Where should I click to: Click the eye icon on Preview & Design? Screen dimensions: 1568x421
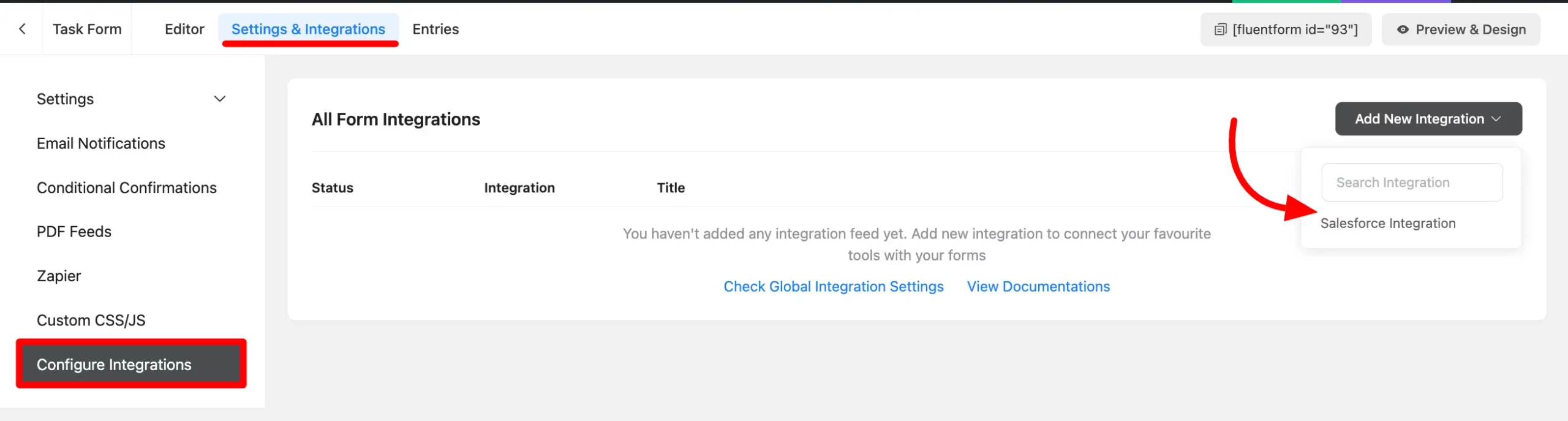1402,29
